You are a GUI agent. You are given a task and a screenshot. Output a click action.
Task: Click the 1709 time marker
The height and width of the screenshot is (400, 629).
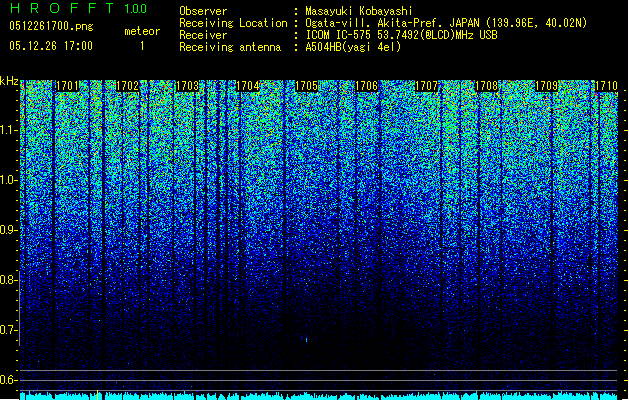pos(546,86)
